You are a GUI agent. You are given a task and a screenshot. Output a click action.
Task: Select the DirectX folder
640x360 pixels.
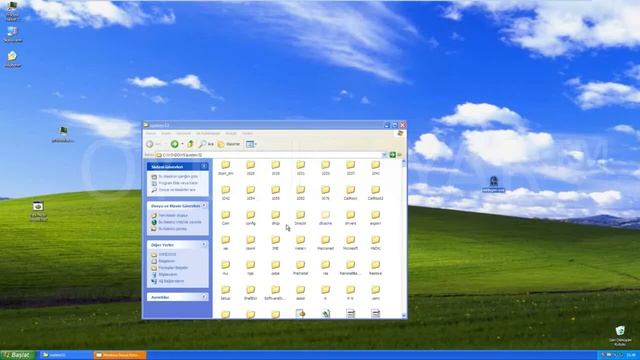[300, 218]
